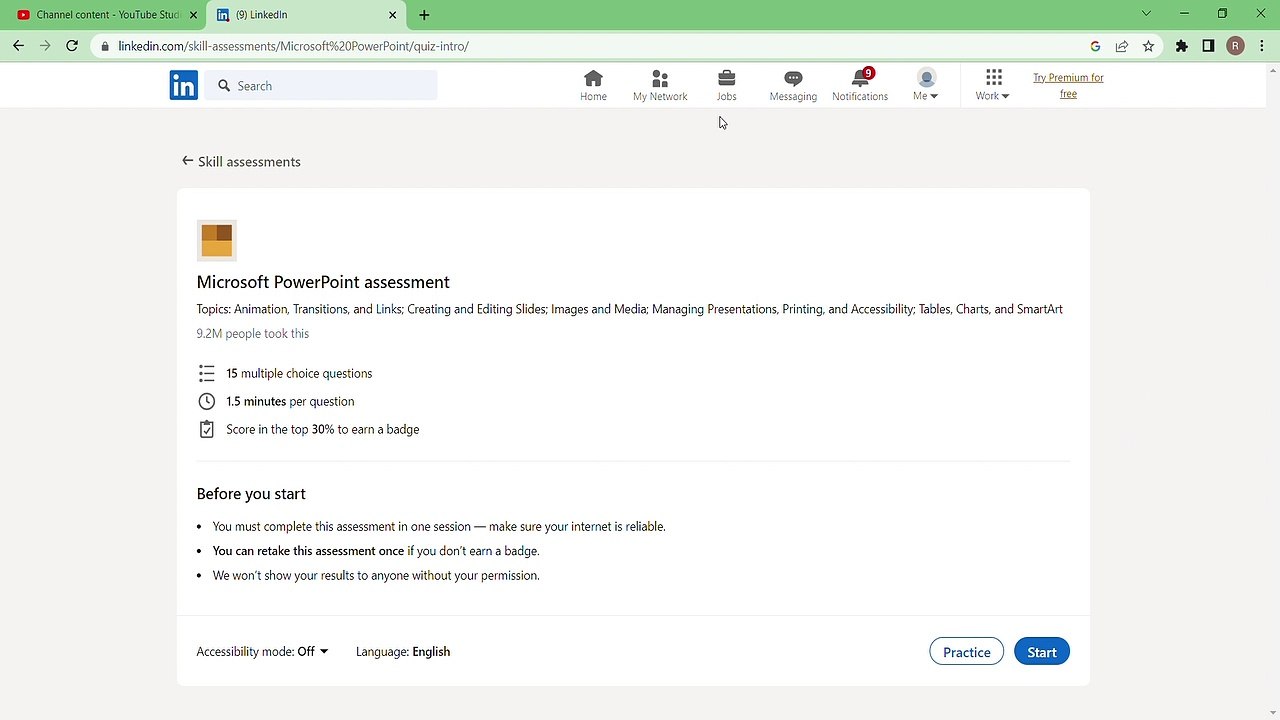This screenshot has height=720, width=1280.
Task: Bookmark this page with star icon
Action: pyautogui.click(x=1148, y=46)
